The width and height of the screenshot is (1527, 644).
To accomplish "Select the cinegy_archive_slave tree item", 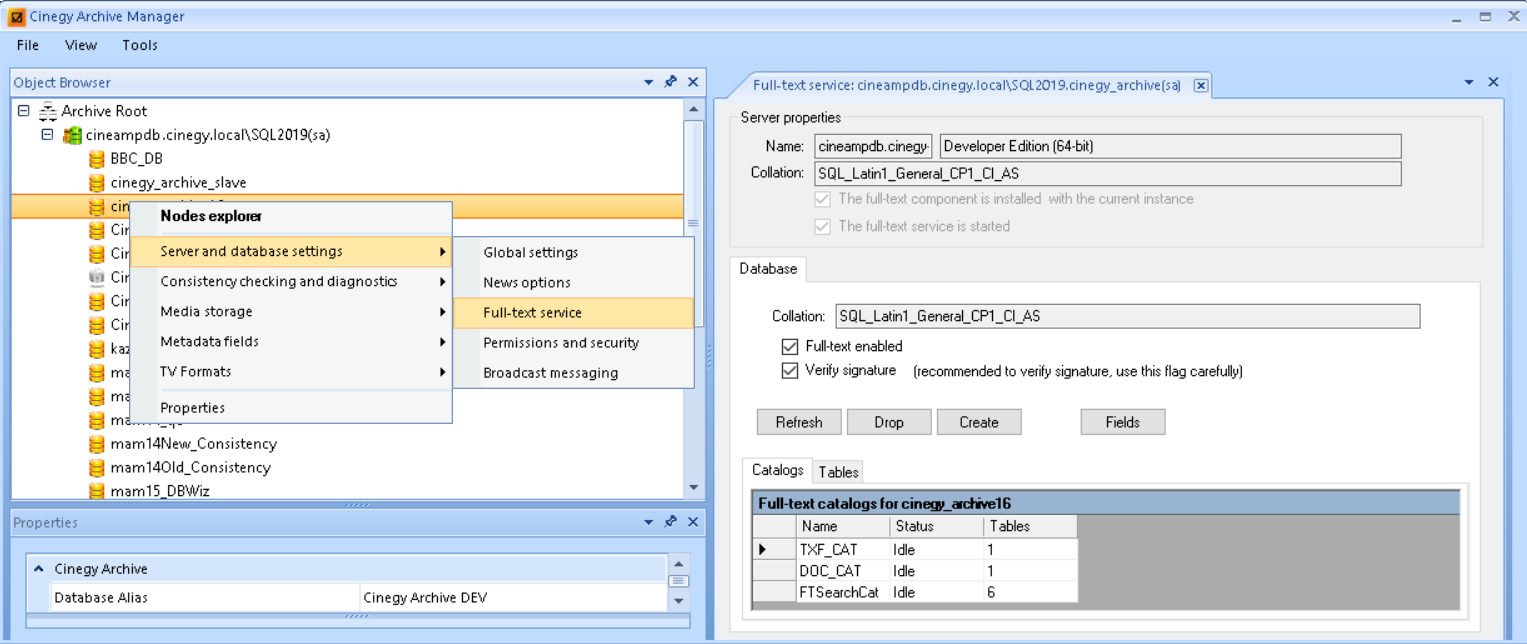I will coord(178,183).
